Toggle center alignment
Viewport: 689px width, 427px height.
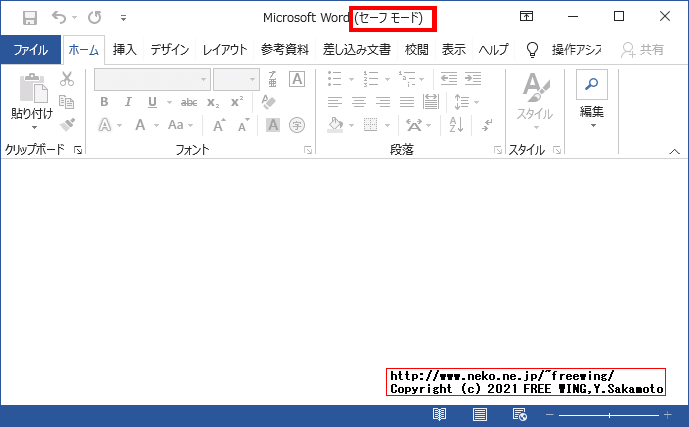[359, 102]
